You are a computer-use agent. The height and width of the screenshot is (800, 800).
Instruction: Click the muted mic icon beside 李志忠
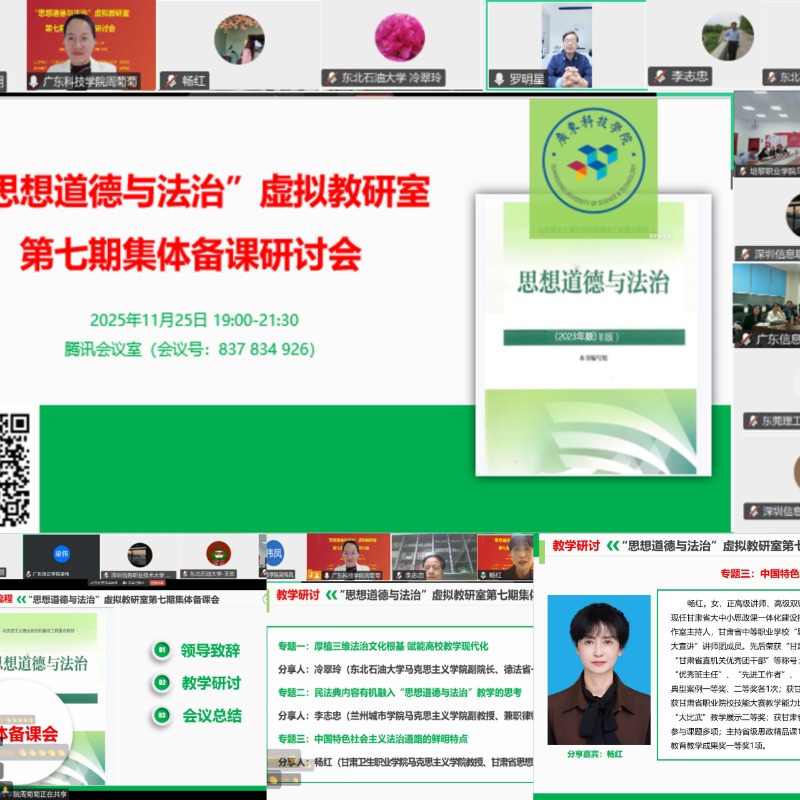(660, 76)
